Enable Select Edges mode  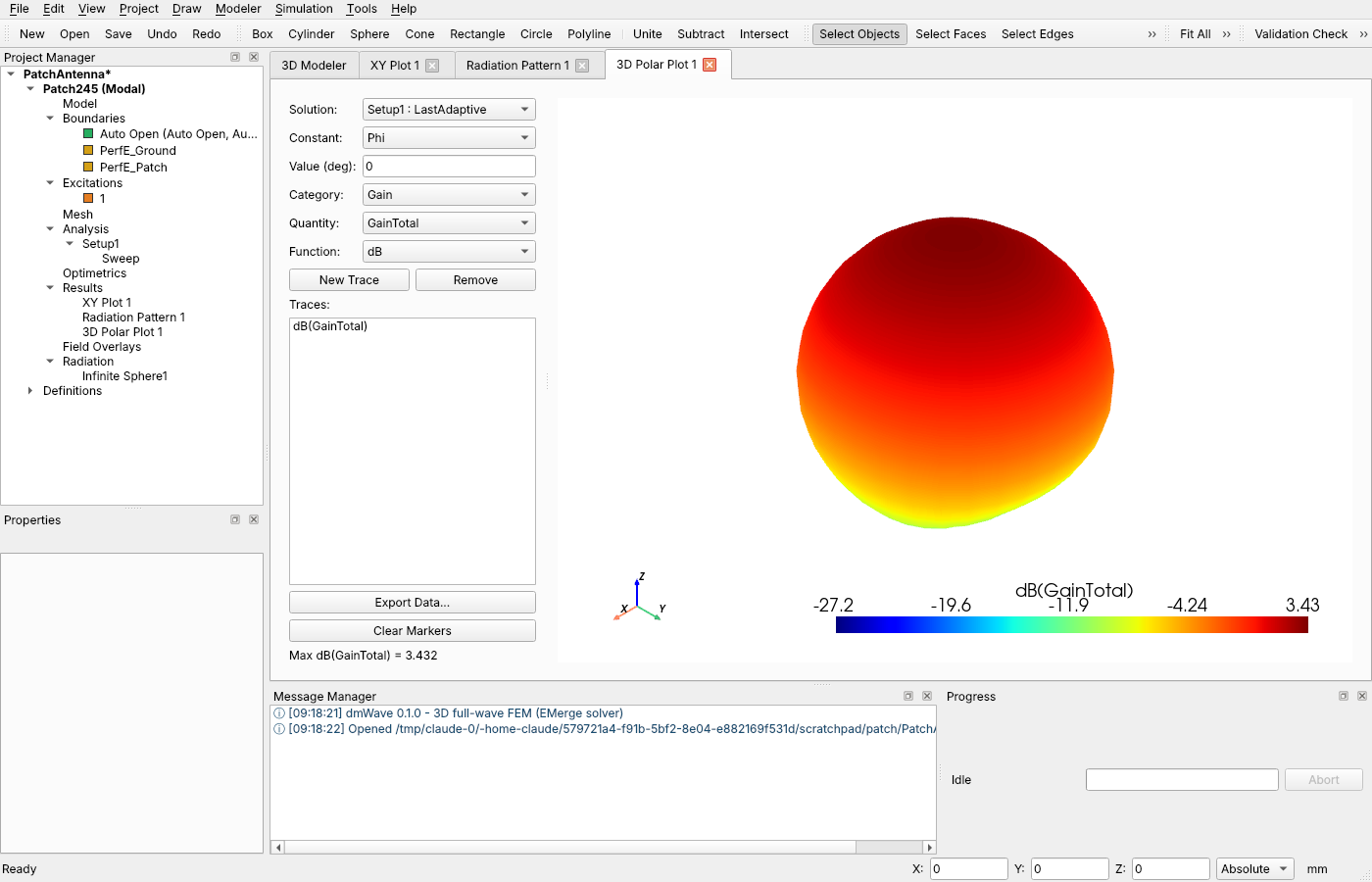1037,34
